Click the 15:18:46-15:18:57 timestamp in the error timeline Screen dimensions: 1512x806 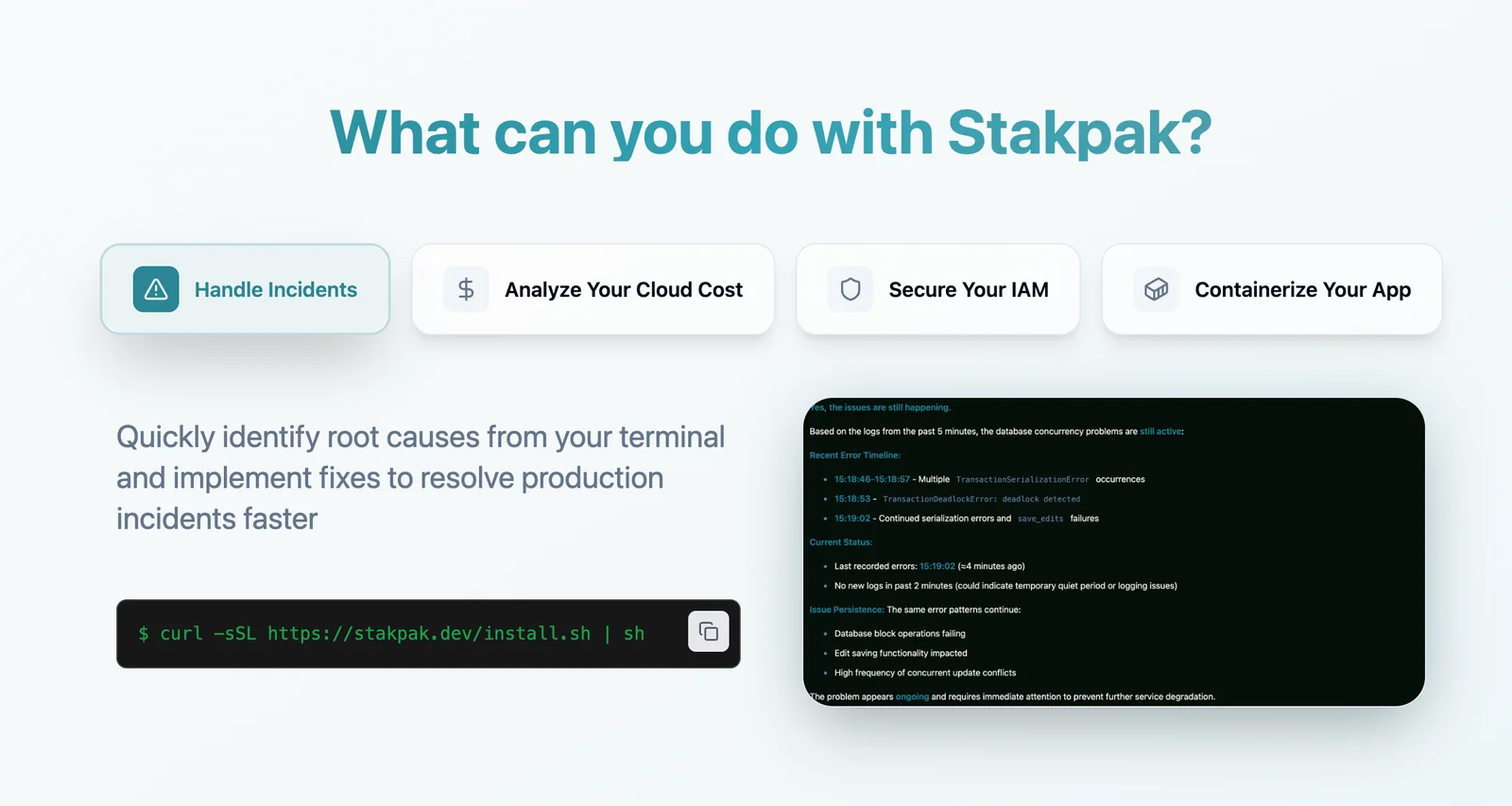click(871, 480)
